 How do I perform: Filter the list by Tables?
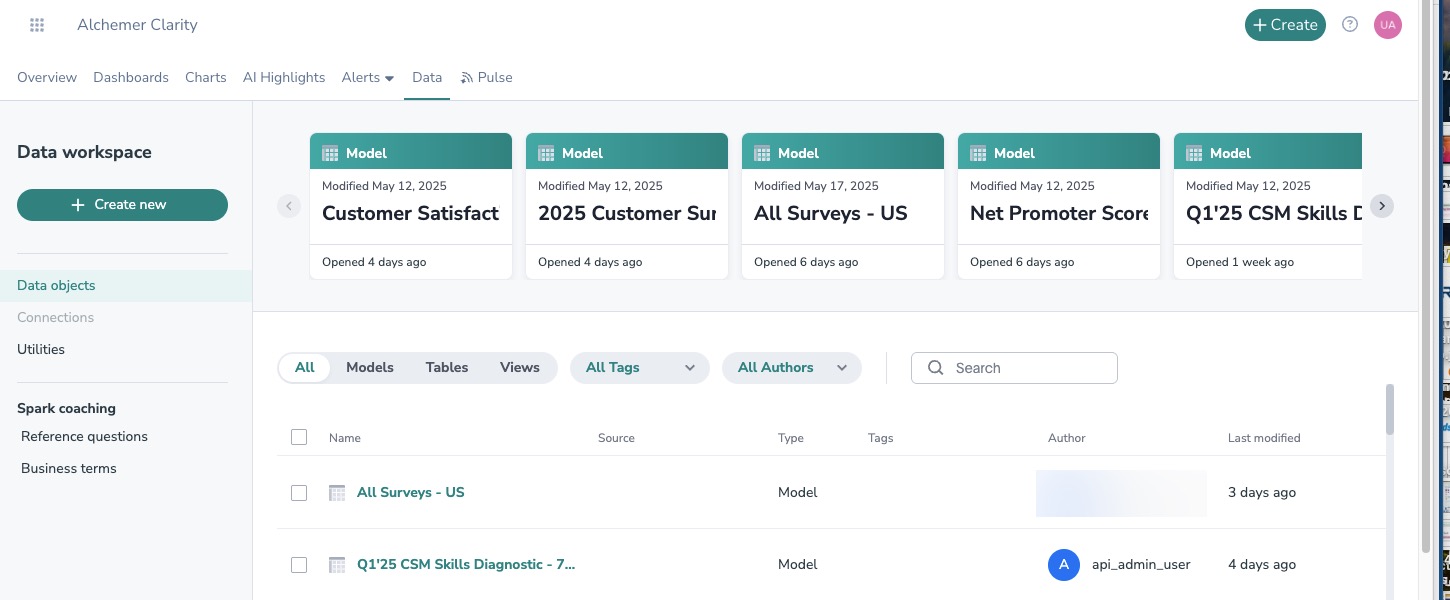[447, 368]
